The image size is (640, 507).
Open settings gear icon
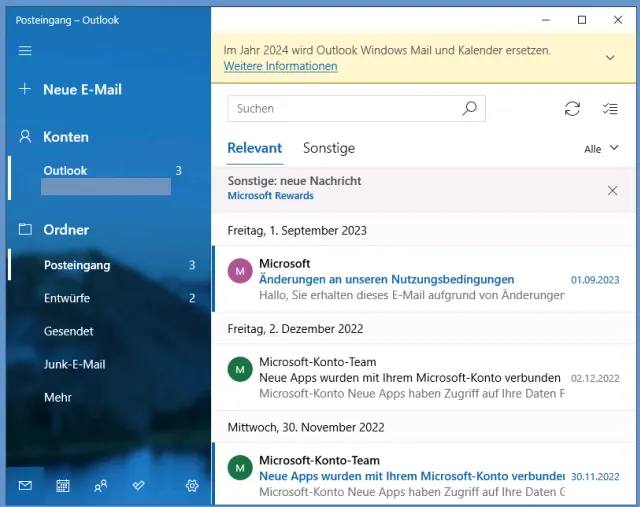coord(192,486)
